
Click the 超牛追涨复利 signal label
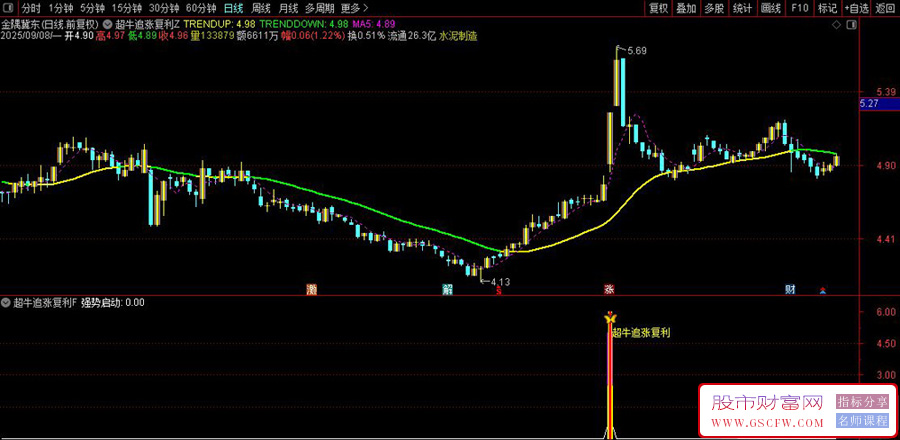(642, 332)
